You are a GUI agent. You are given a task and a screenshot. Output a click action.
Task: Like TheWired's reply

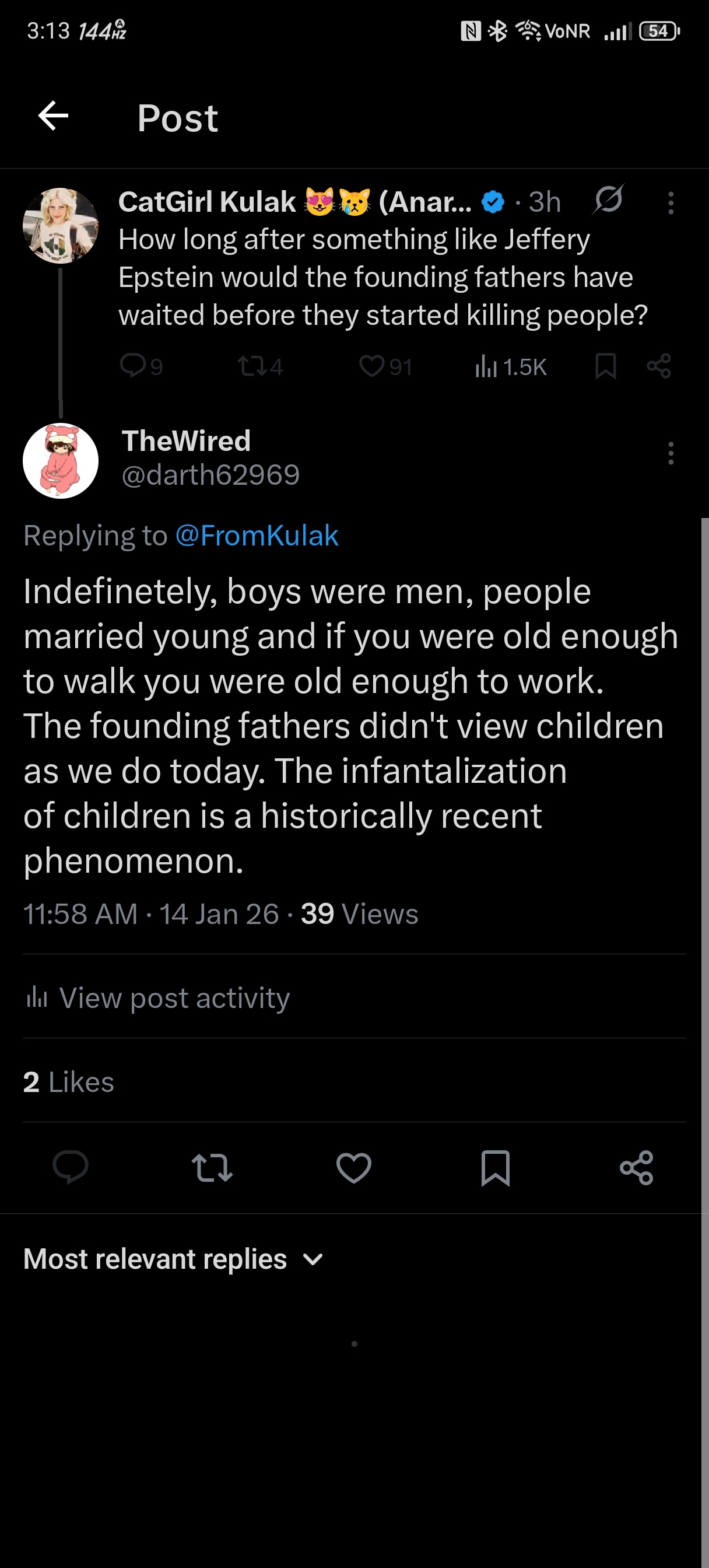point(353,1167)
